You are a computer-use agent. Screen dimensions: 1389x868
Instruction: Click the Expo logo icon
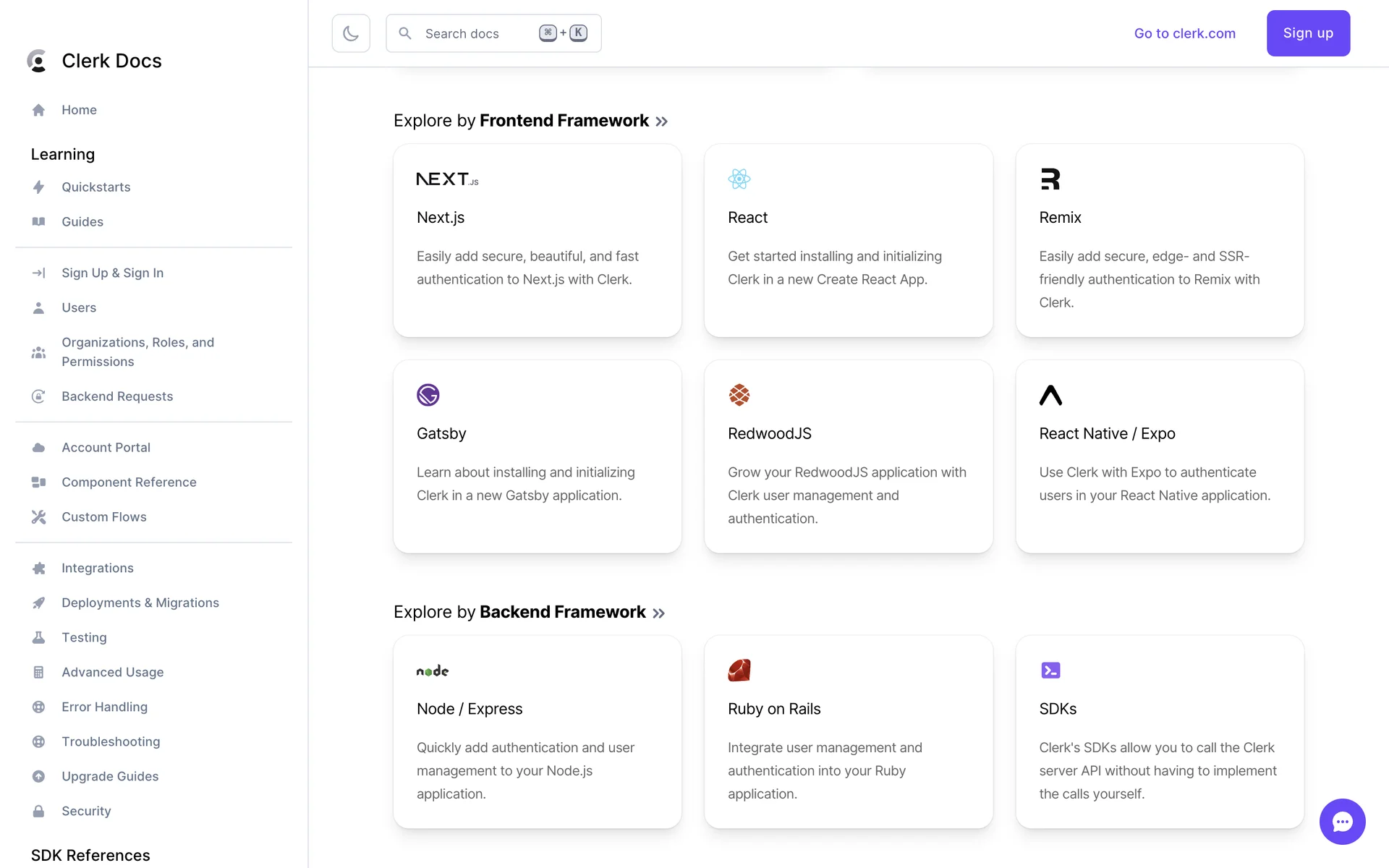[x=1050, y=395]
